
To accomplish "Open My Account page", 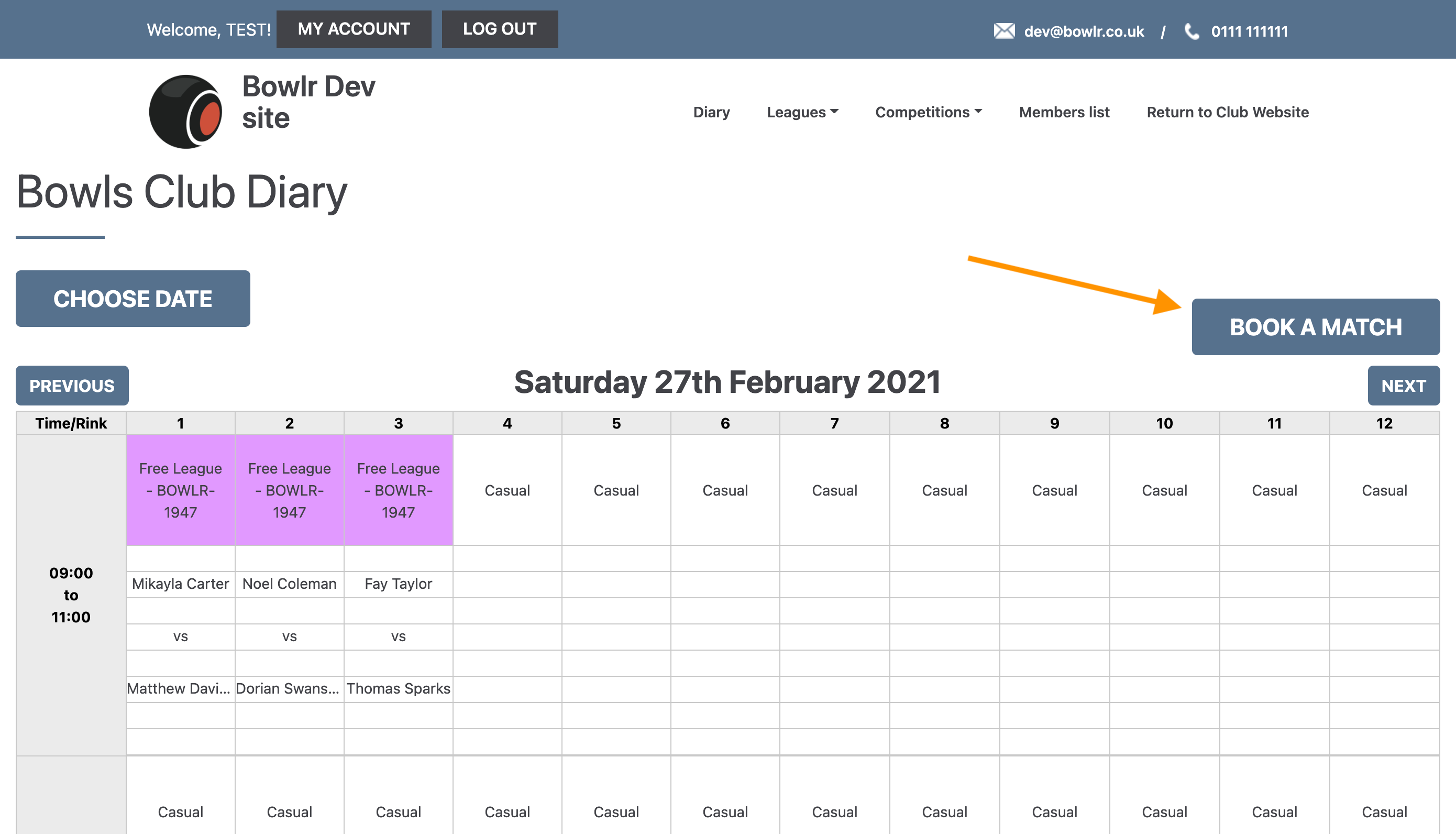I will pos(354,29).
